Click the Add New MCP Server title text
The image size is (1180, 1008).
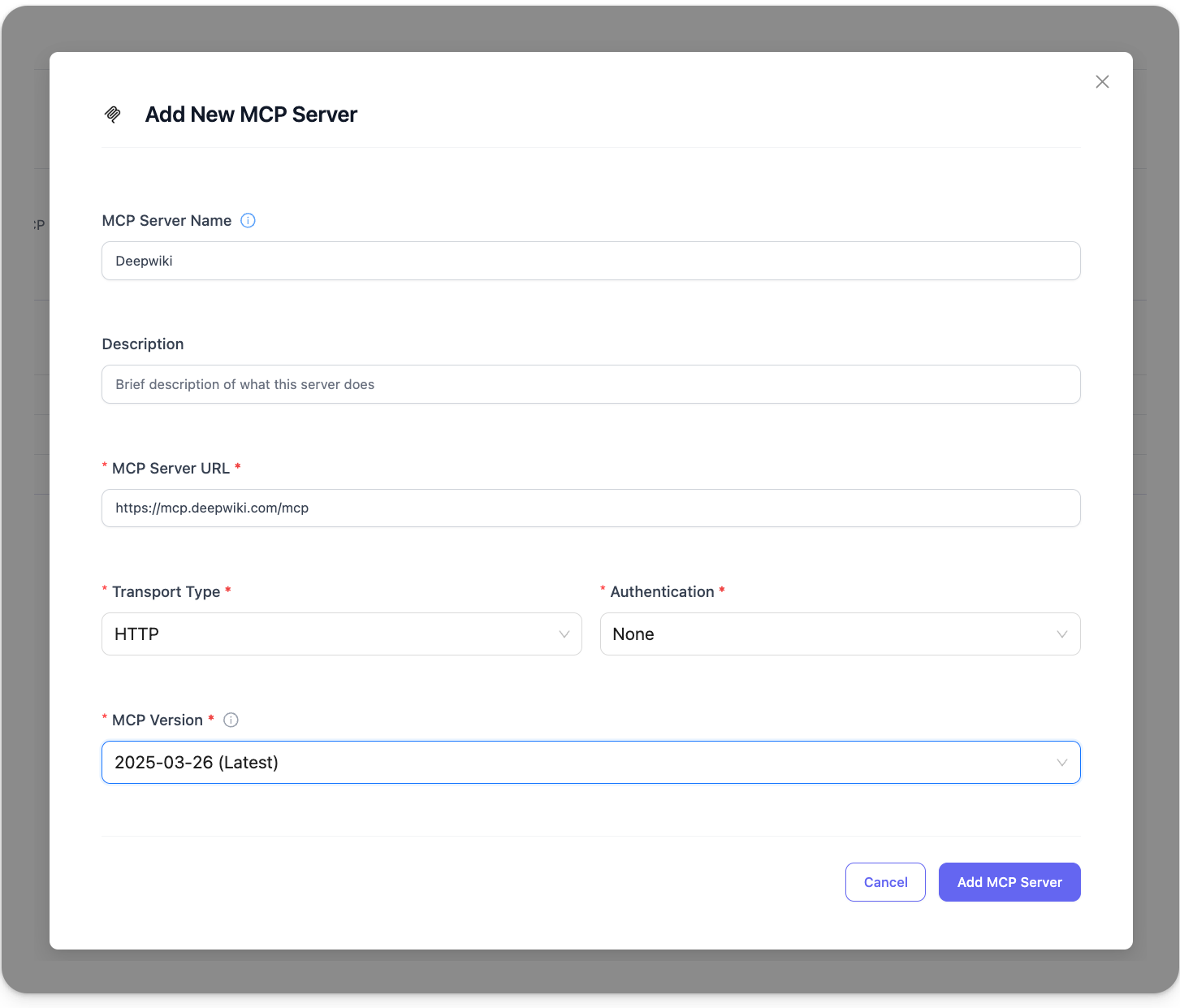(x=251, y=115)
